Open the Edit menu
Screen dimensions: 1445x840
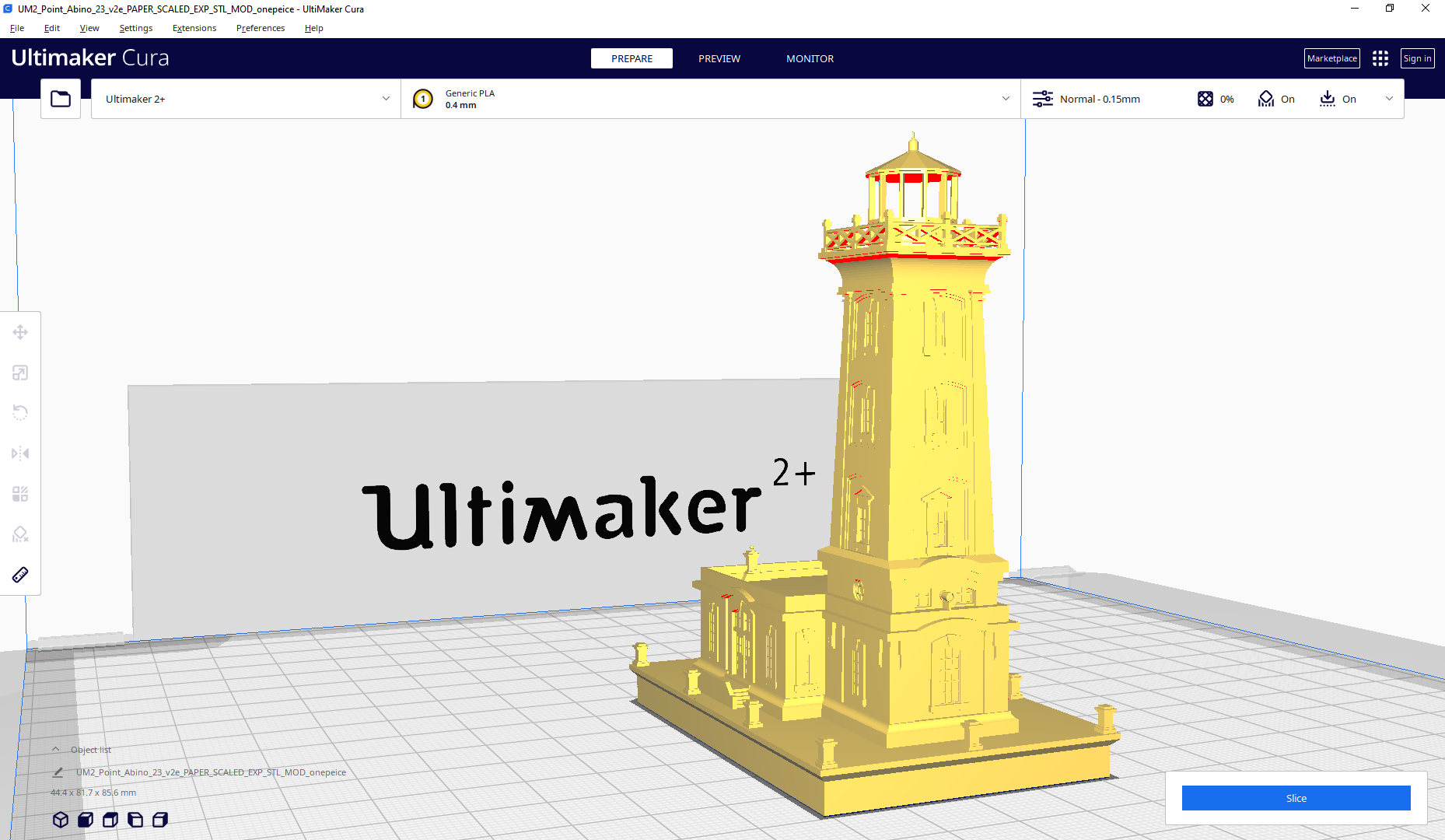(x=52, y=28)
